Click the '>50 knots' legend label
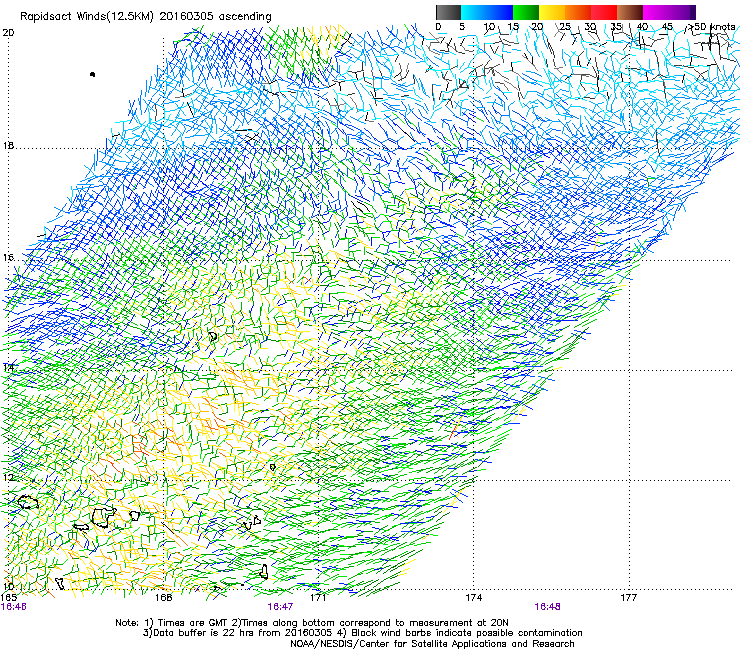740x650 pixels. tap(711, 27)
